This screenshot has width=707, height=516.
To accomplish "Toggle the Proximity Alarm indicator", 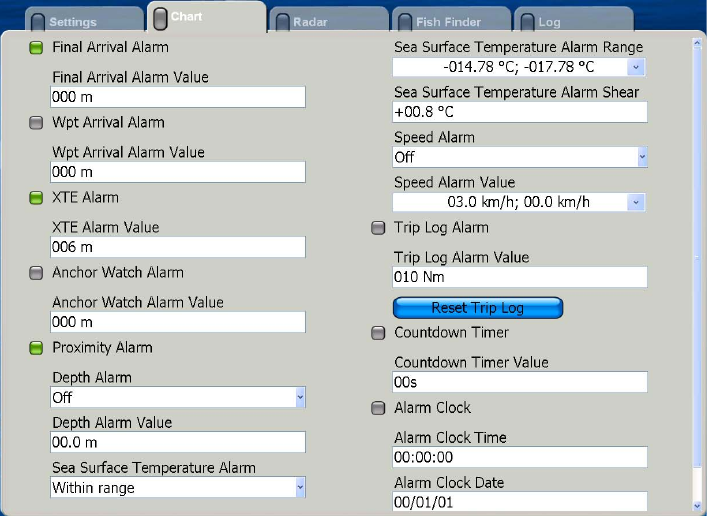I will pos(37,348).
